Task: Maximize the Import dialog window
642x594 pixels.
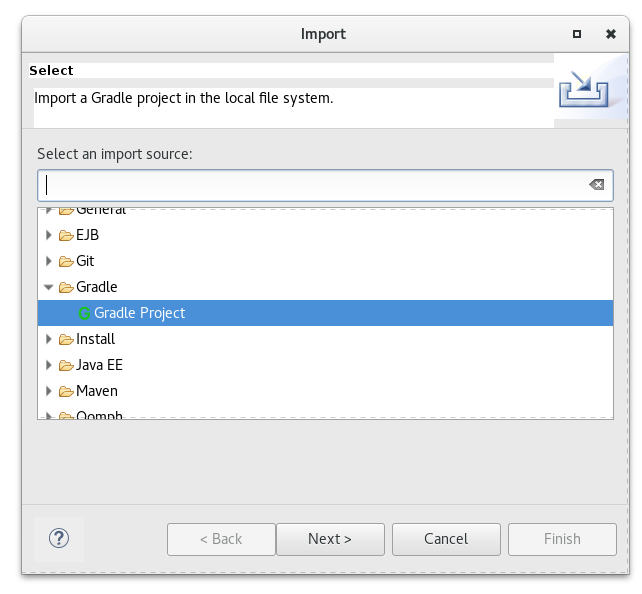Action: pyautogui.click(x=577, y=34)
